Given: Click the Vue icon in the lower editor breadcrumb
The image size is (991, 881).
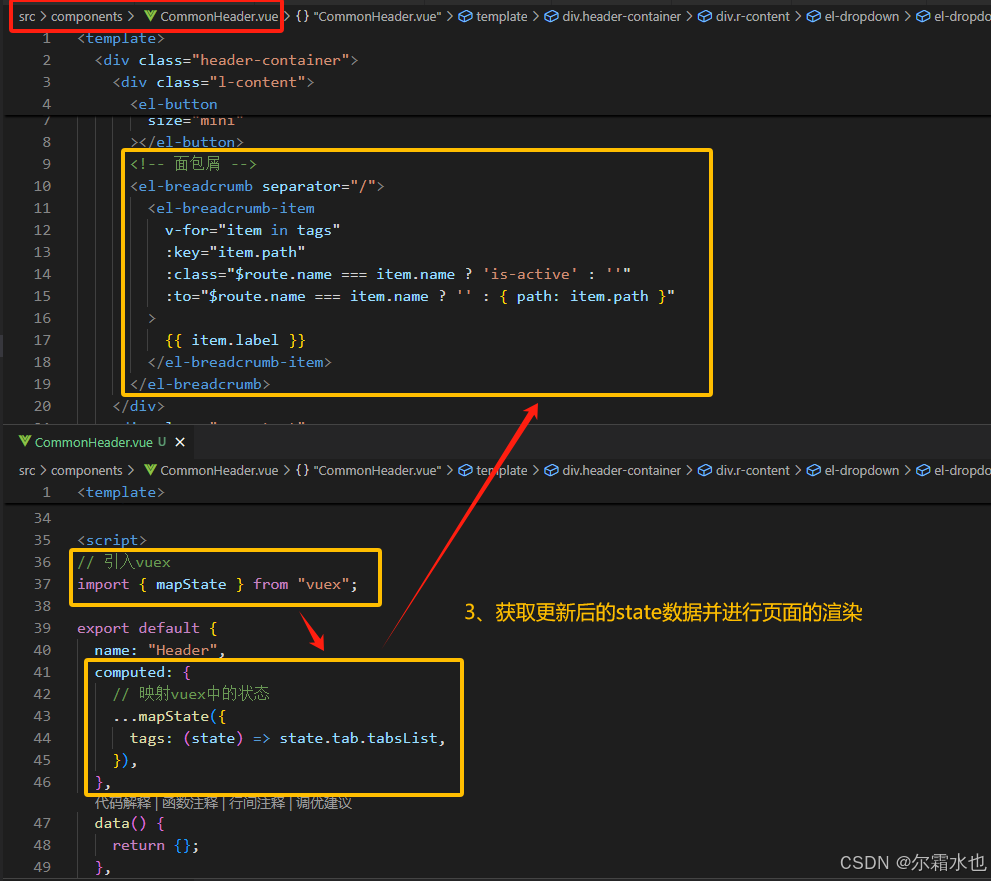Looking at the screenshot, I should tap(150, 470).
